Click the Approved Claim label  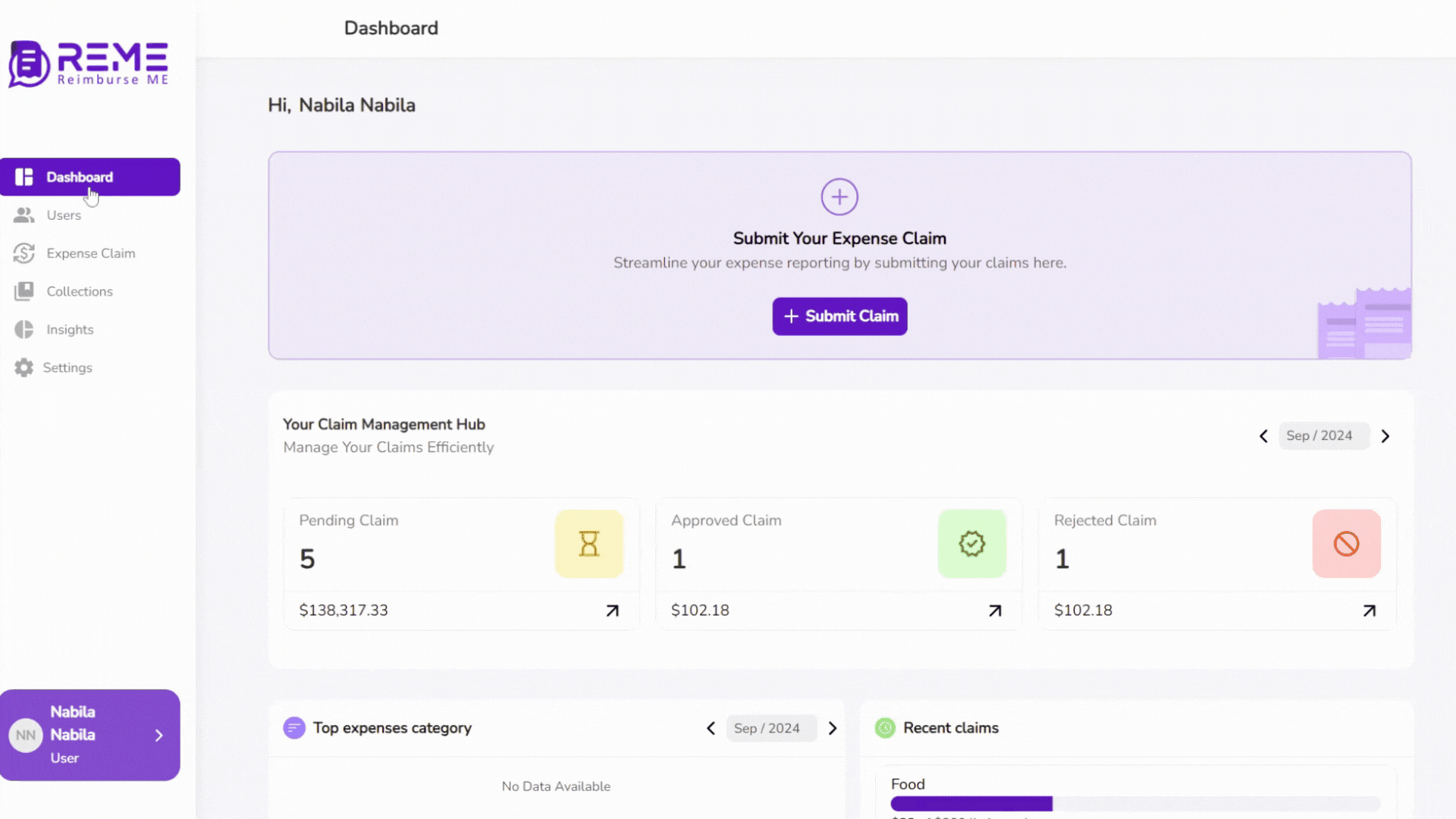click(726, 520)
